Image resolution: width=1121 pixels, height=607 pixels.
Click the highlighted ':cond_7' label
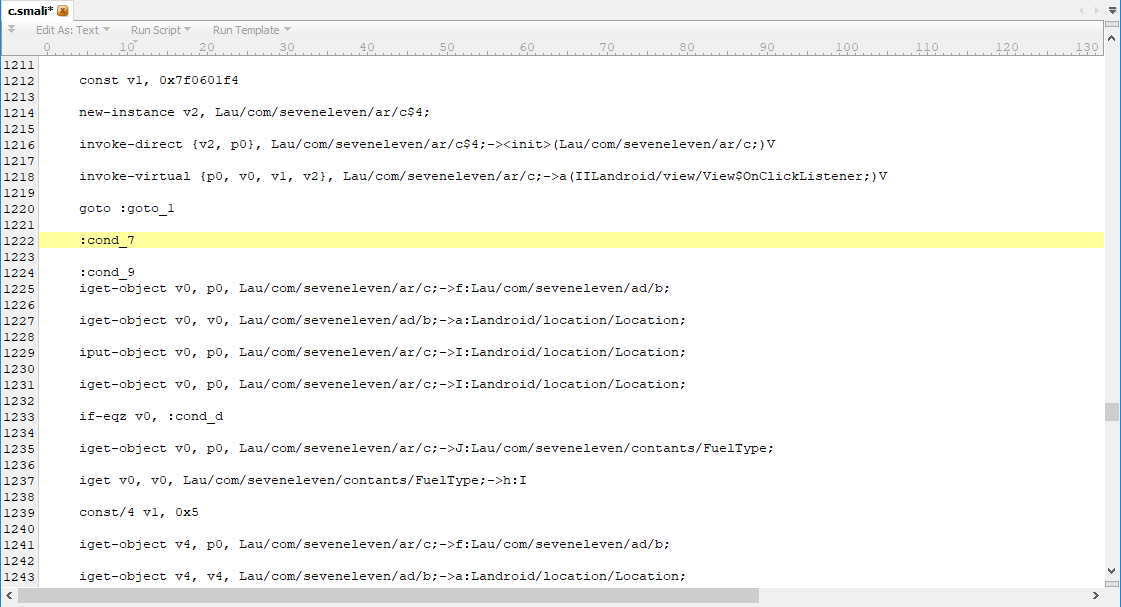(x=107, y=240)
